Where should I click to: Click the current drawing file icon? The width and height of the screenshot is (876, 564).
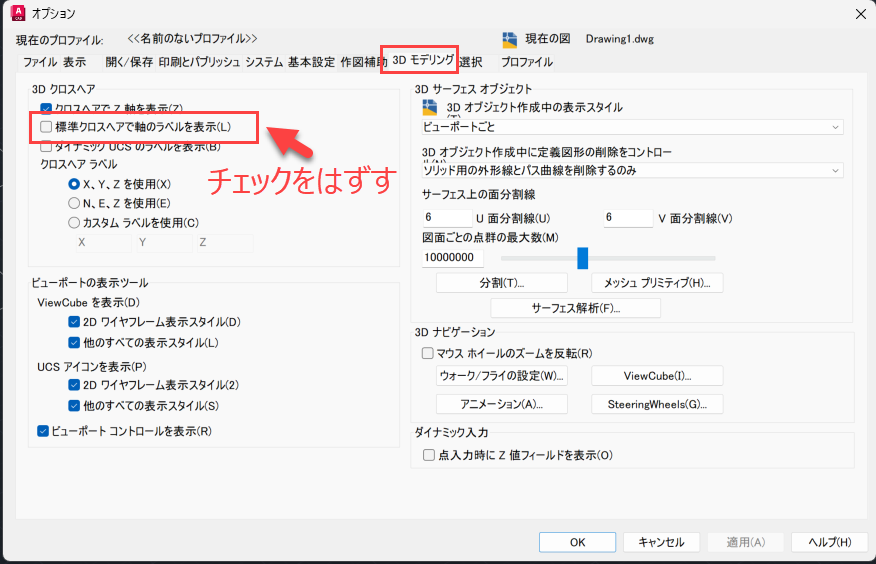[510, 40]
